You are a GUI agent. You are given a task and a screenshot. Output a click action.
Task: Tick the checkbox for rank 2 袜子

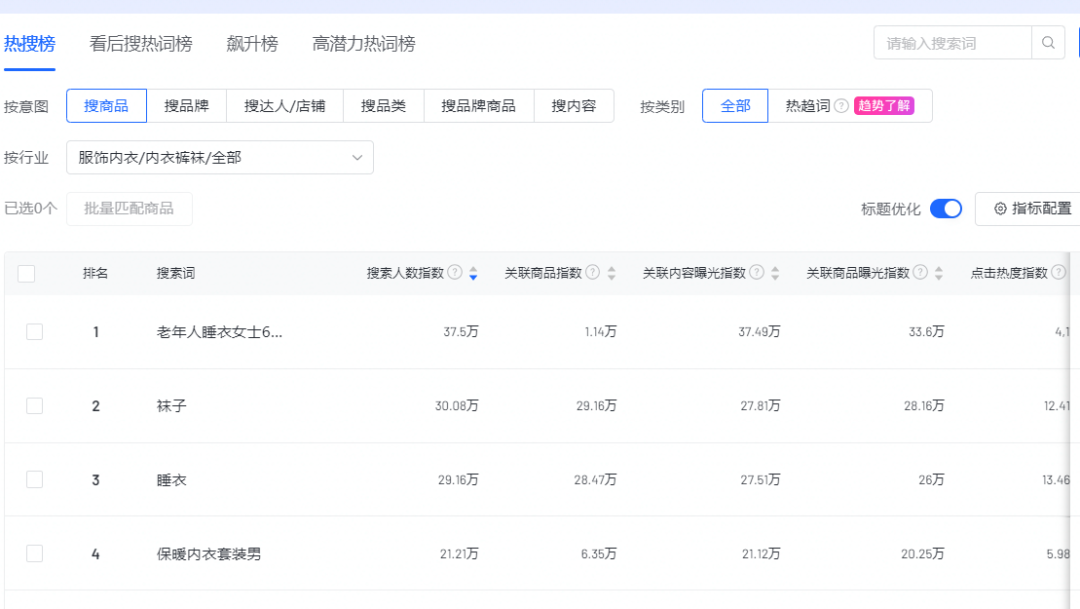coord(34,405)
